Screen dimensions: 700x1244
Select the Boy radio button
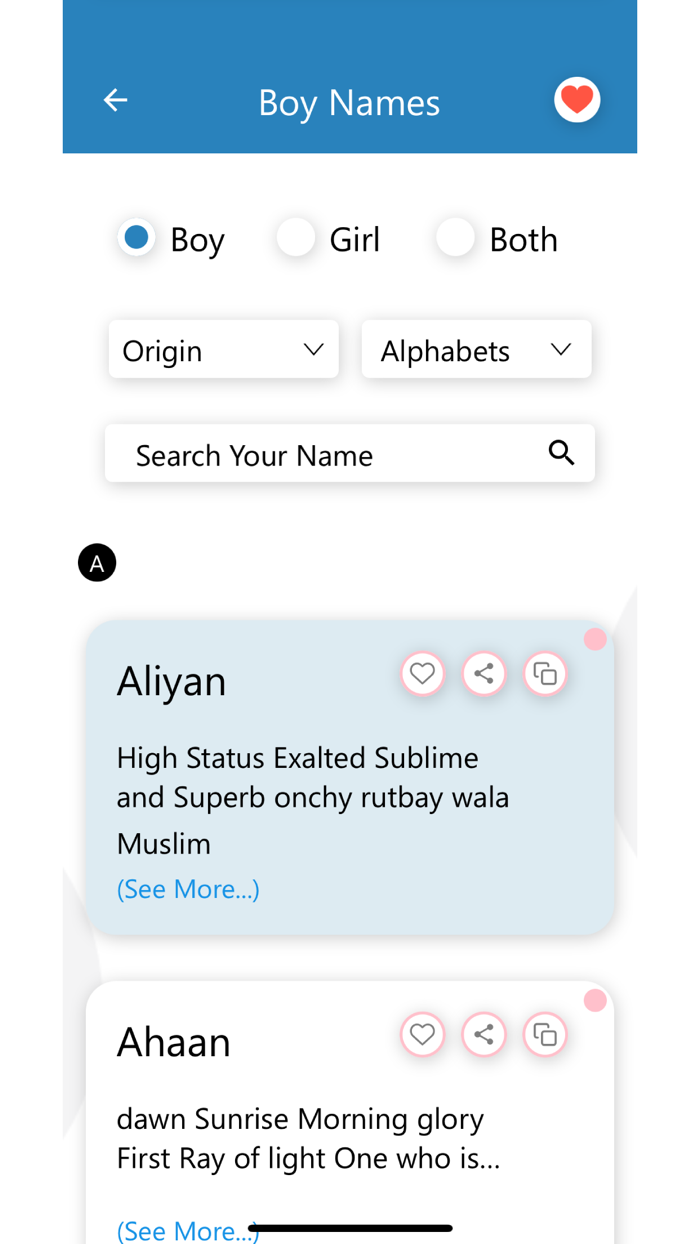136,237
